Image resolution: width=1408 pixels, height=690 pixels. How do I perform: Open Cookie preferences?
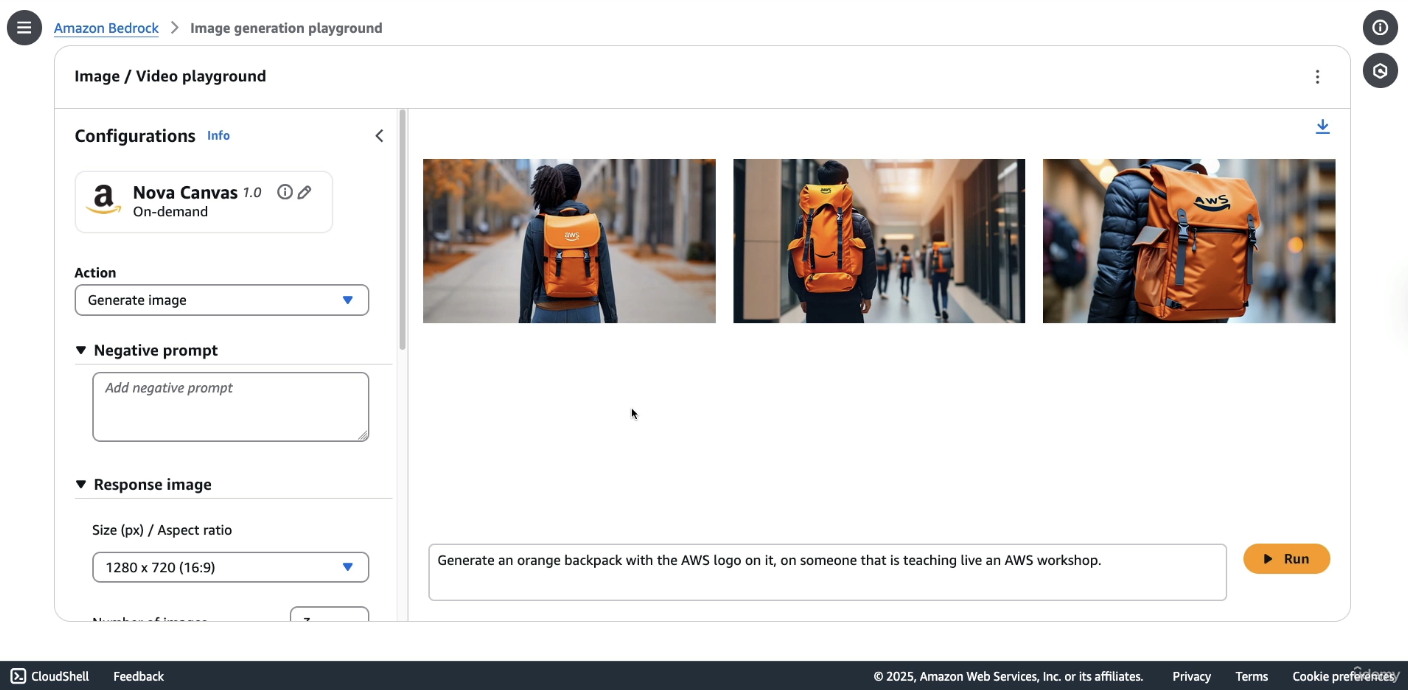coord(1344,676)
